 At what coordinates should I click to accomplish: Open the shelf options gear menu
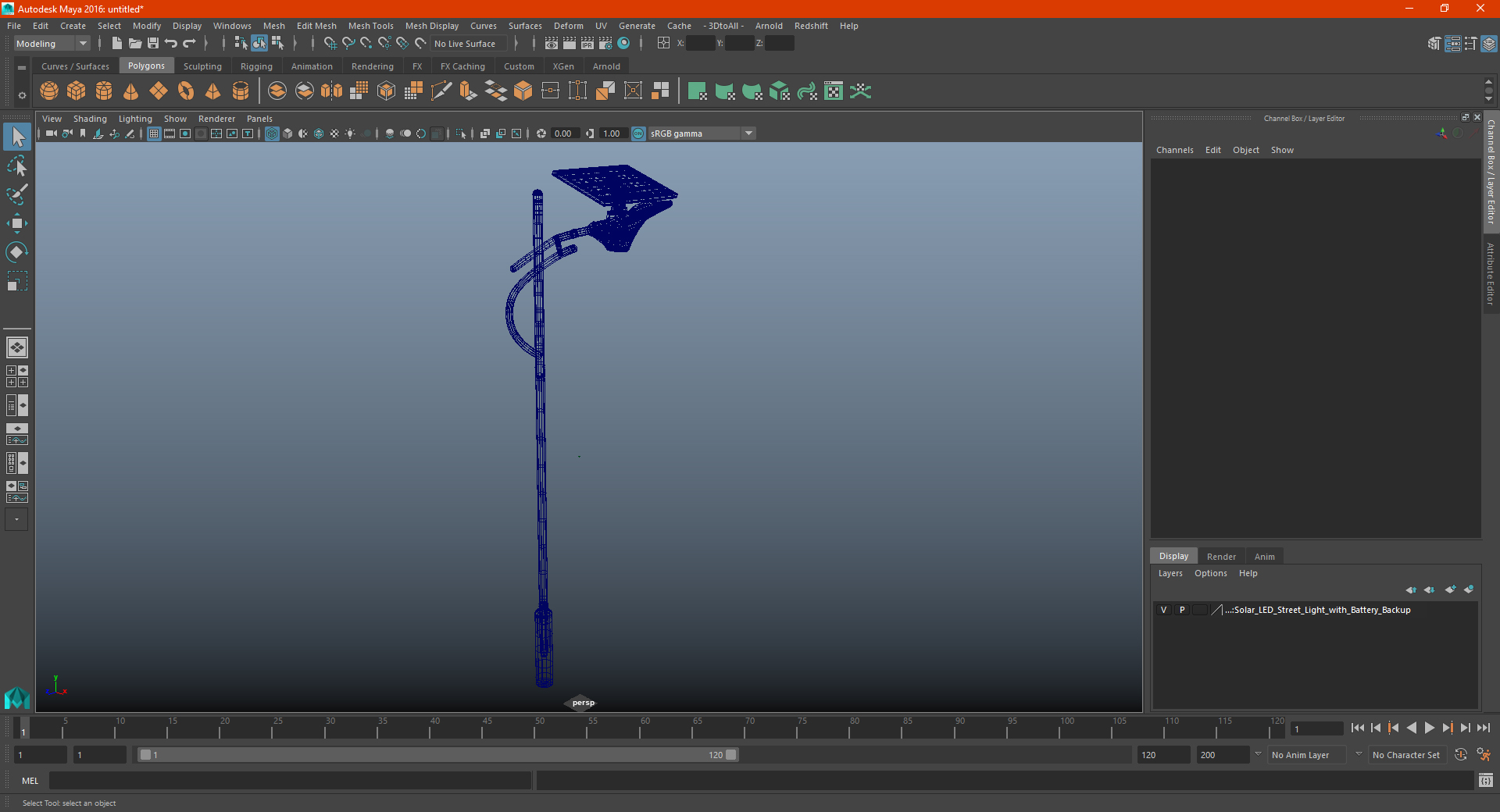22,95
